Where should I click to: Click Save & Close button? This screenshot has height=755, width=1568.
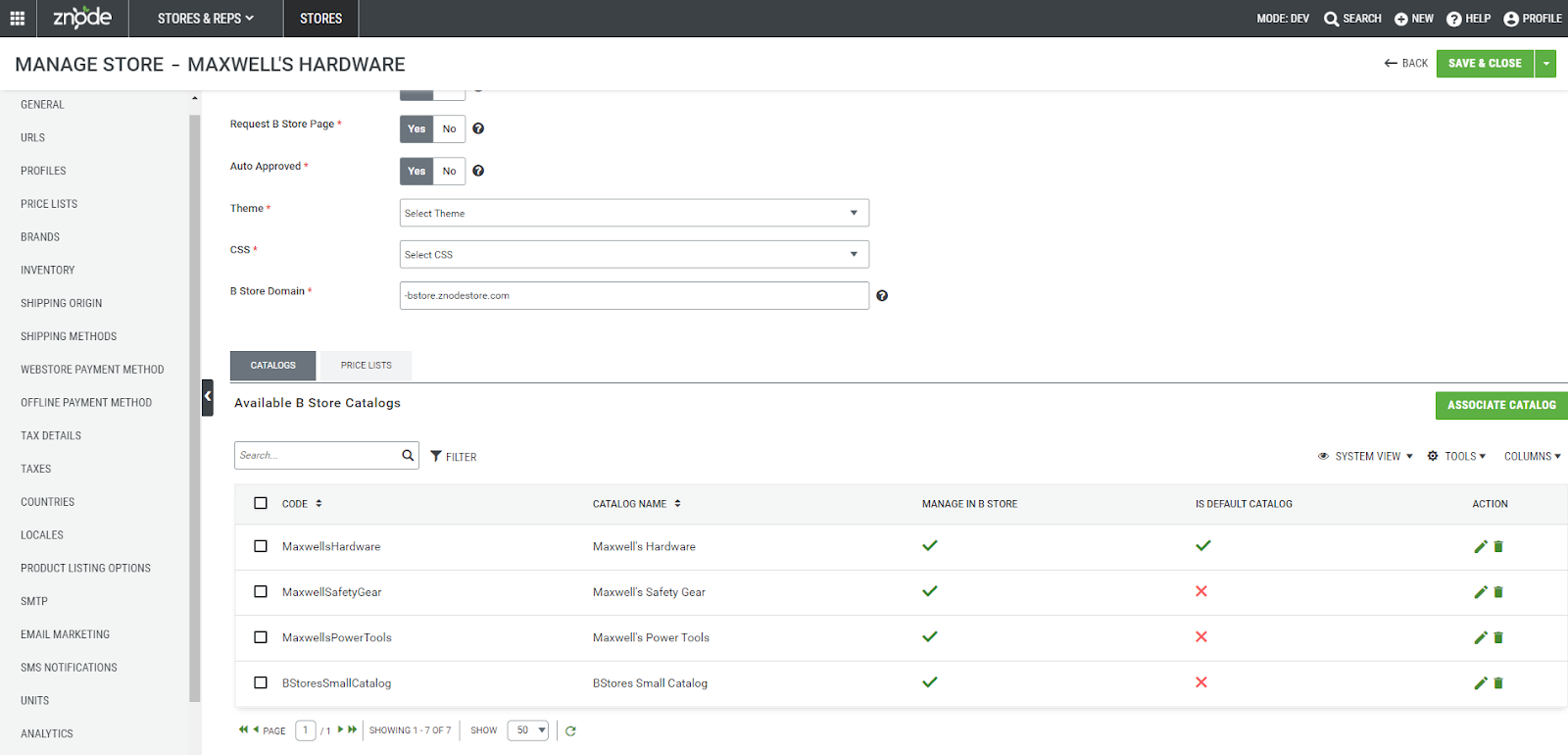coord(1485,64)
